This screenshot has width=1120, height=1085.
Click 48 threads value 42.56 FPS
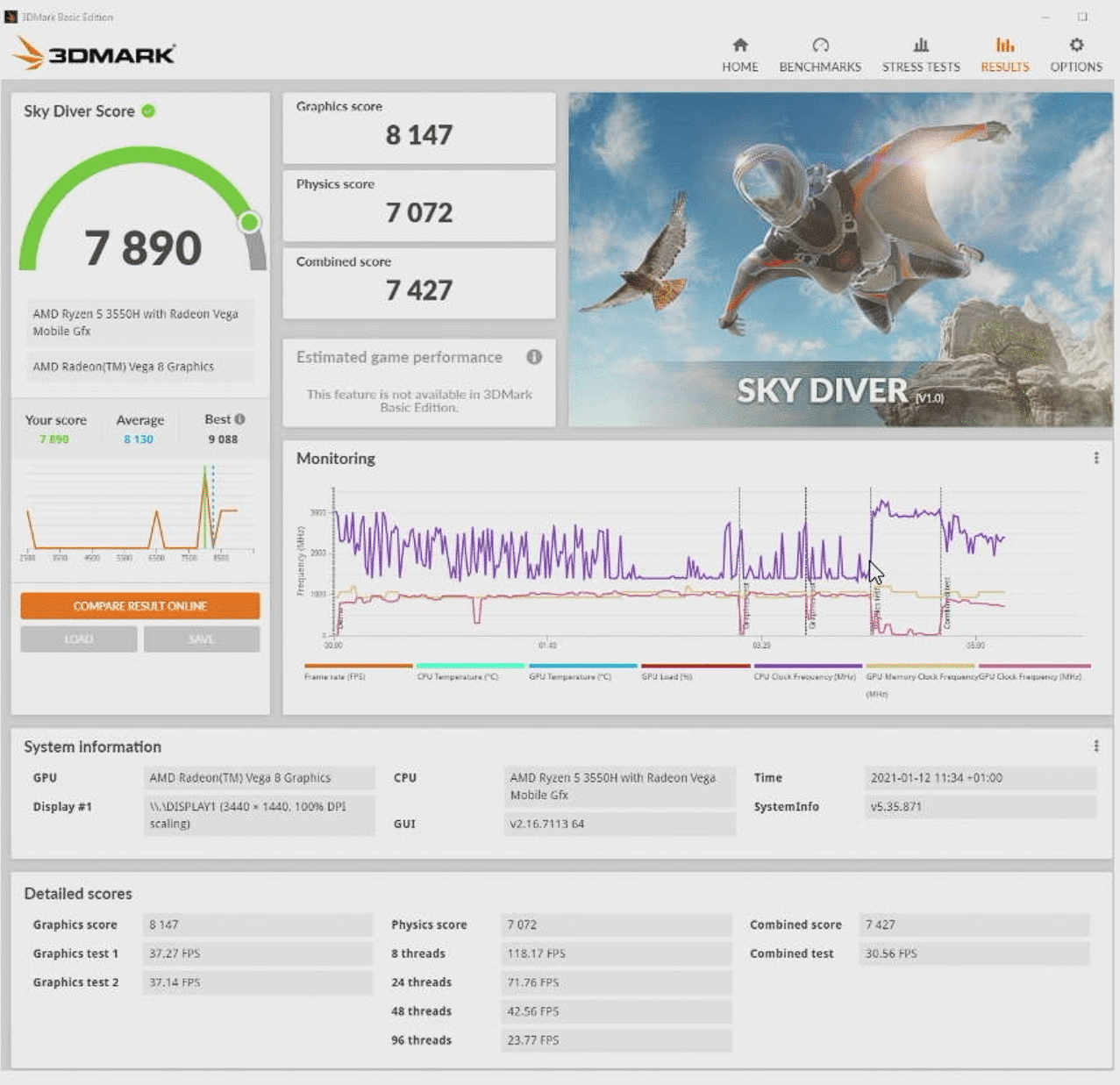(617, 1011)
